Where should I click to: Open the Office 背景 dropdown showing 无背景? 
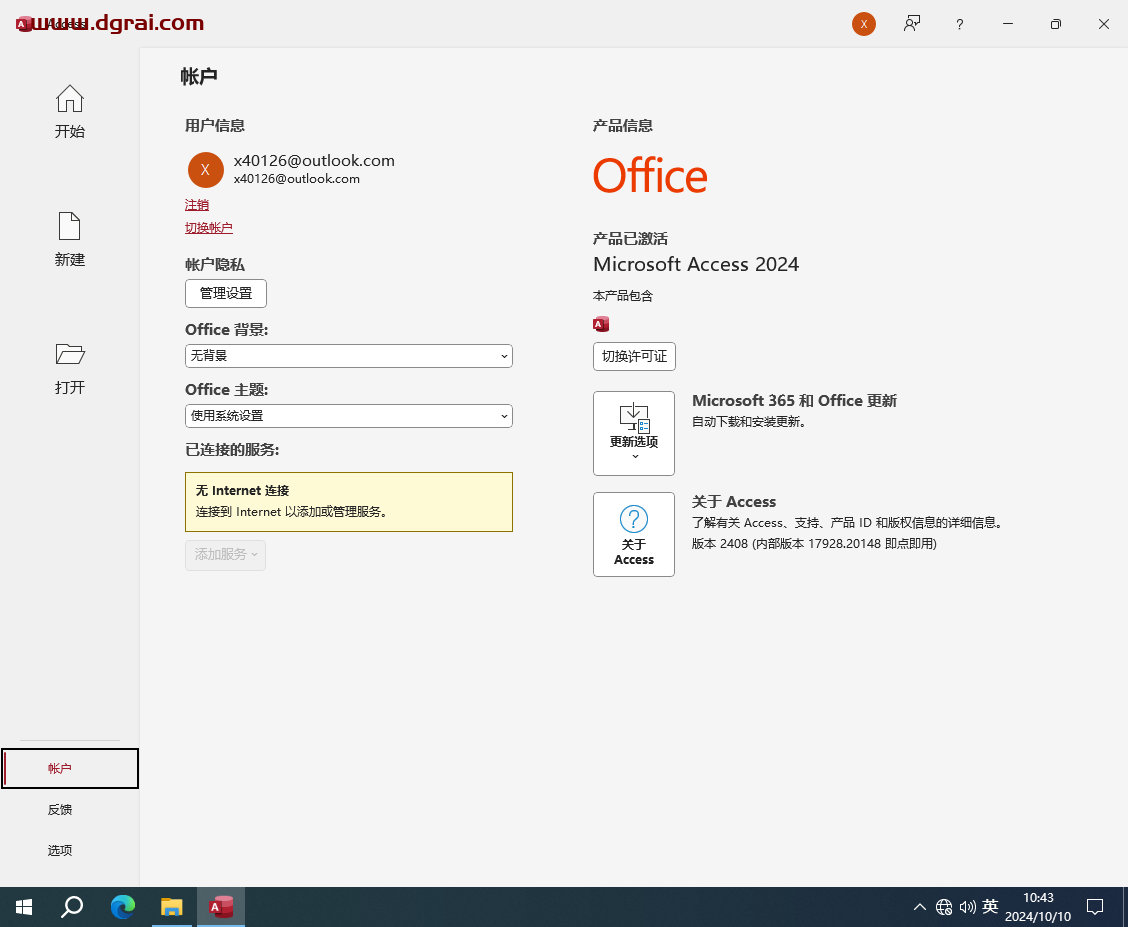point(348,356)
